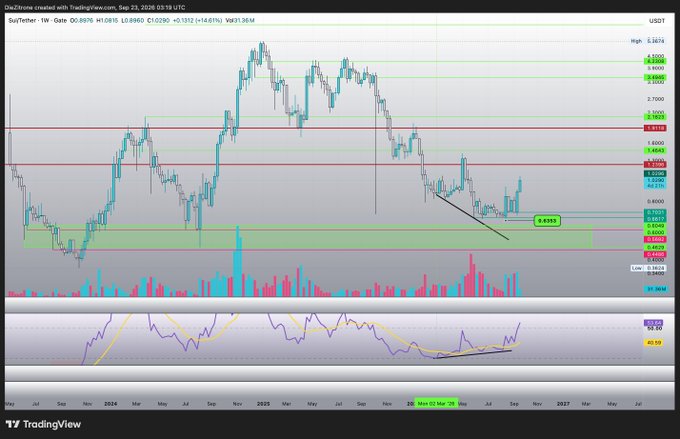This screenshot has height=439, width=680.
Task: Select the red 1.2396 price level label
Action: [x=655, y=165]
